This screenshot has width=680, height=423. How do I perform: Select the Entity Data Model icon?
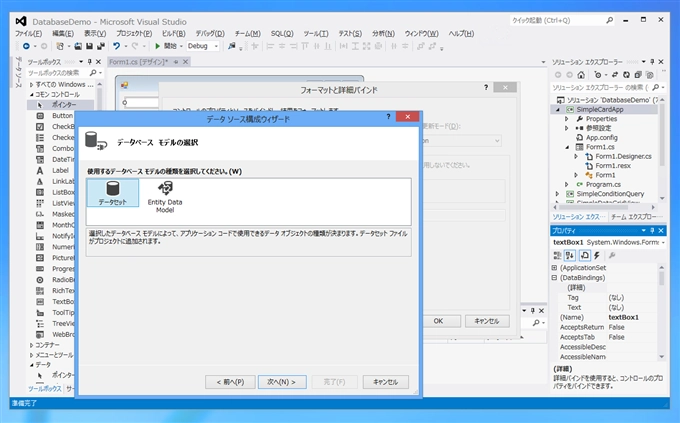coord(165,197)
